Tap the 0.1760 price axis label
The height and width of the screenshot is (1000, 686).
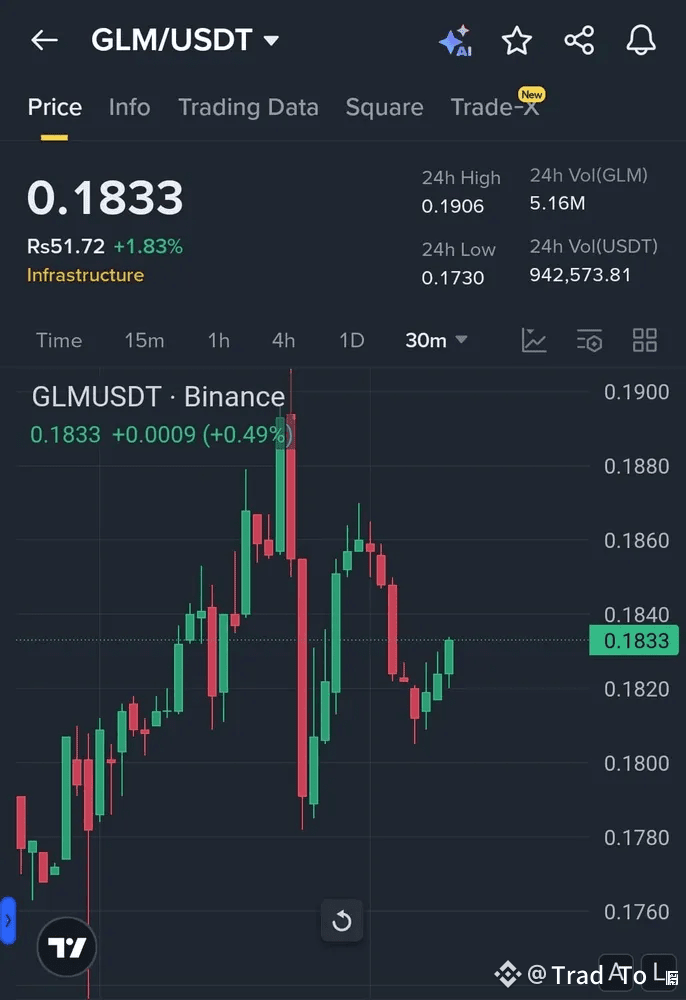coord(636,912)
